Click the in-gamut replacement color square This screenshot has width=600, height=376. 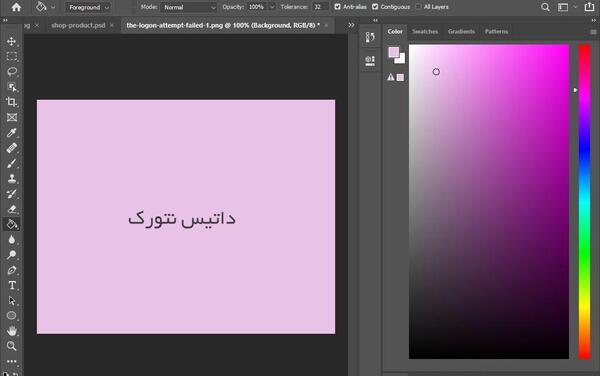400,78
